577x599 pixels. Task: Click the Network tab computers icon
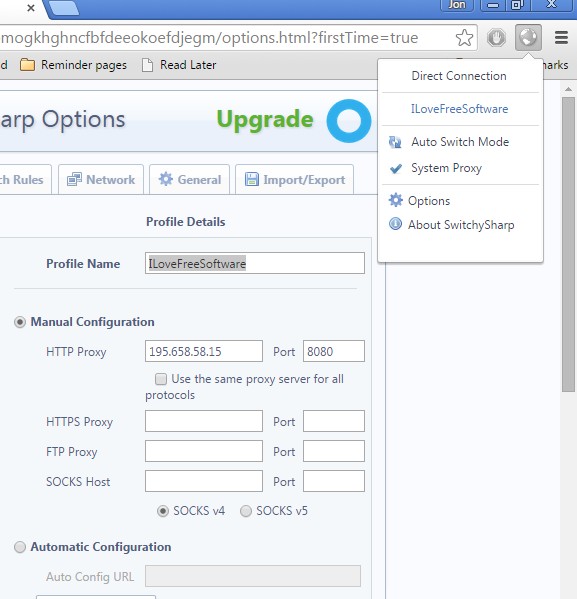pyautogui.click(x=74, y=179)
